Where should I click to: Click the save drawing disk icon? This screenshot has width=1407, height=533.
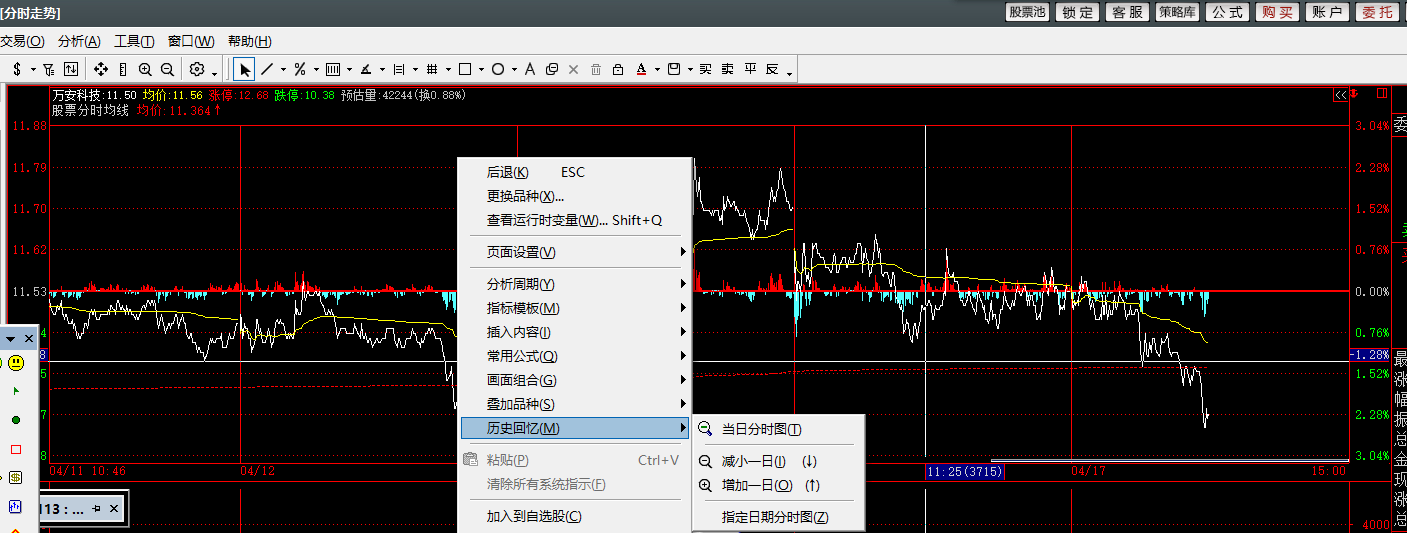(x=675, y=69)
